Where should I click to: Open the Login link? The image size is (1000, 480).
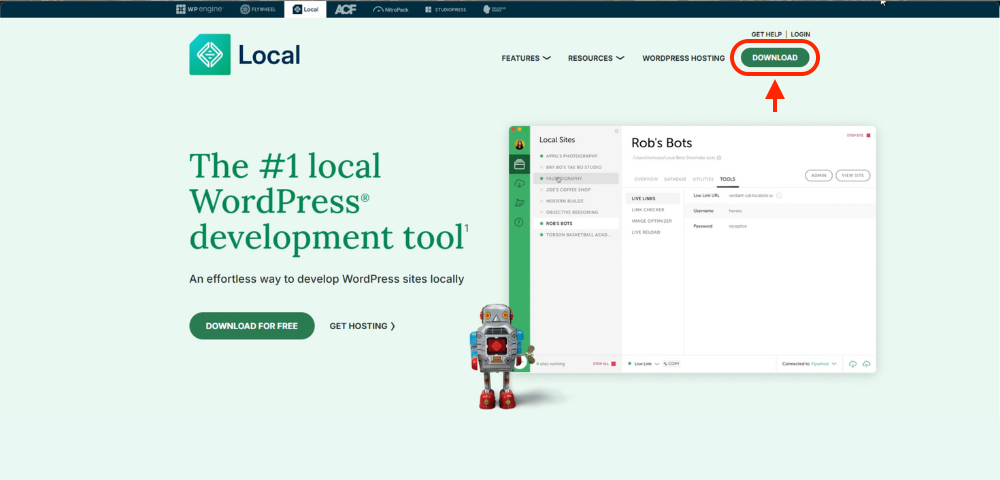point(800,34)
